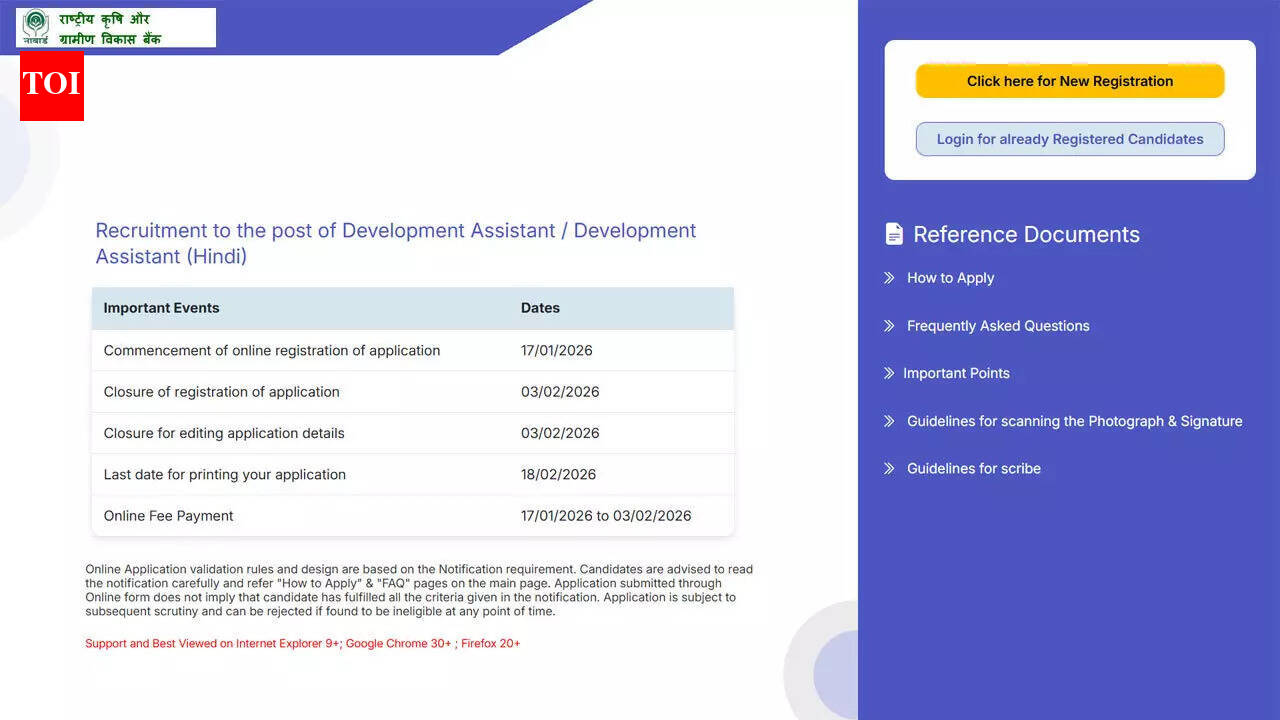
Task: Click the chevron icon before Important Points
Action: 889,373
